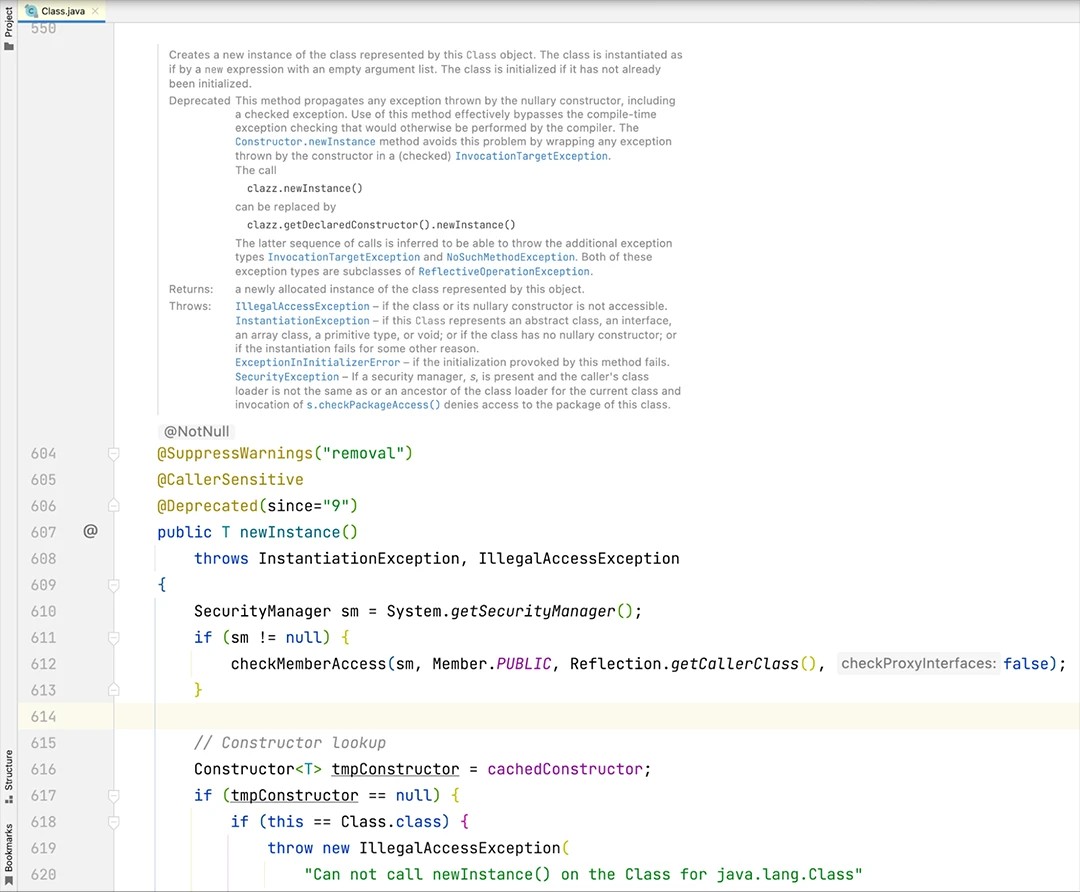This screenshot has height=892, width=1080.
Task: Click the 'Can not call newInstance()' string
Action: click(x=583, y=874)
